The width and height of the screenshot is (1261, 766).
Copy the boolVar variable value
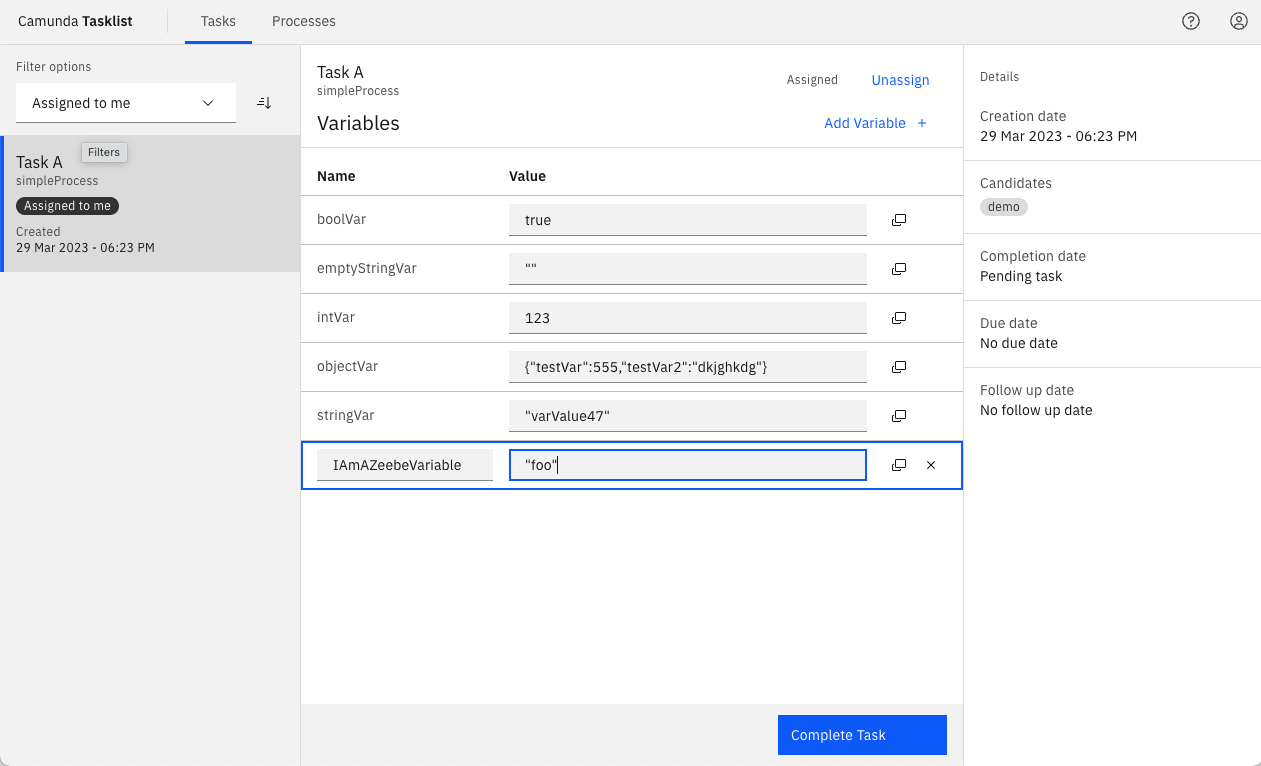click(x=898, y=219)
